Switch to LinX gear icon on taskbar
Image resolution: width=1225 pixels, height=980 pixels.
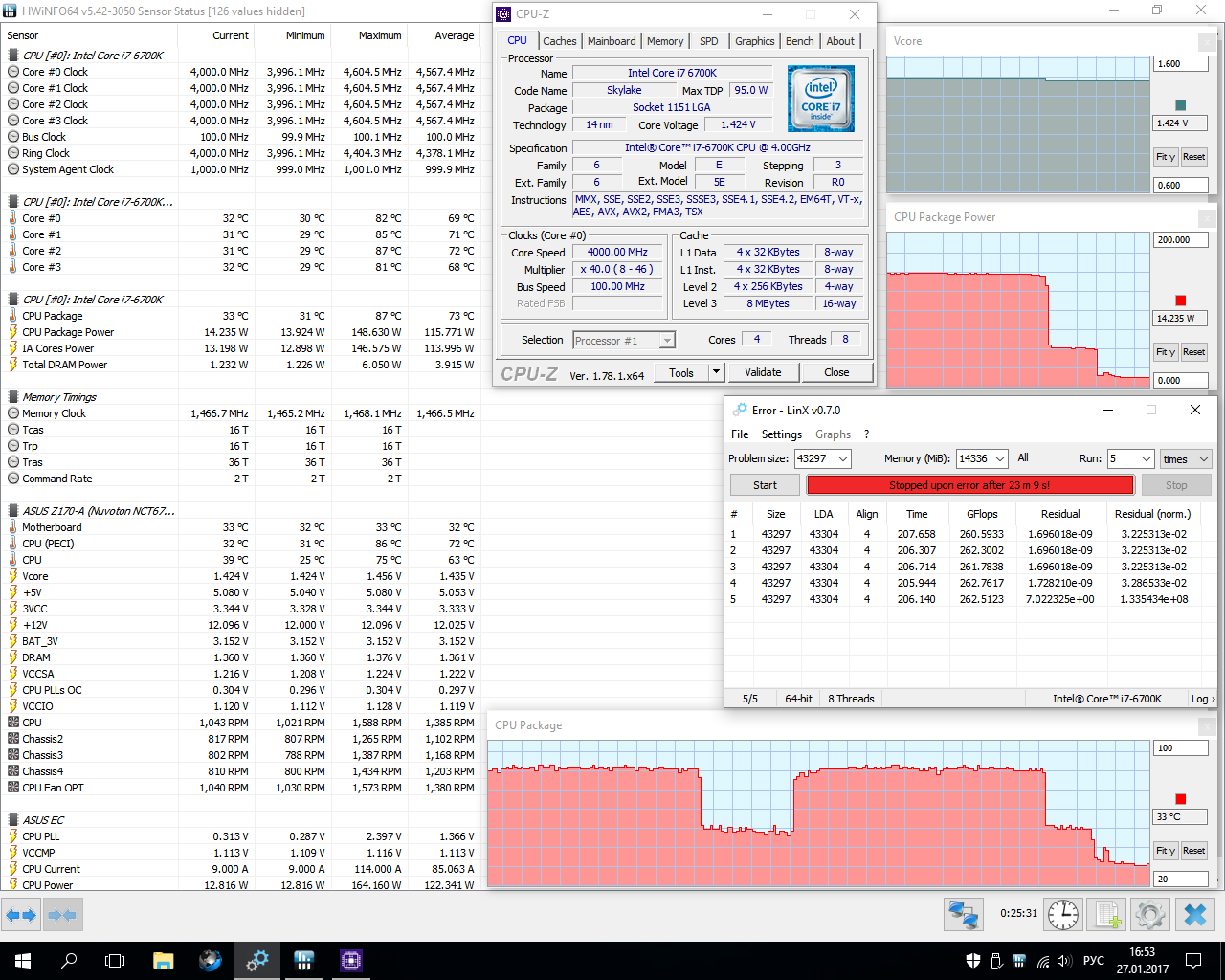(256, 961)
